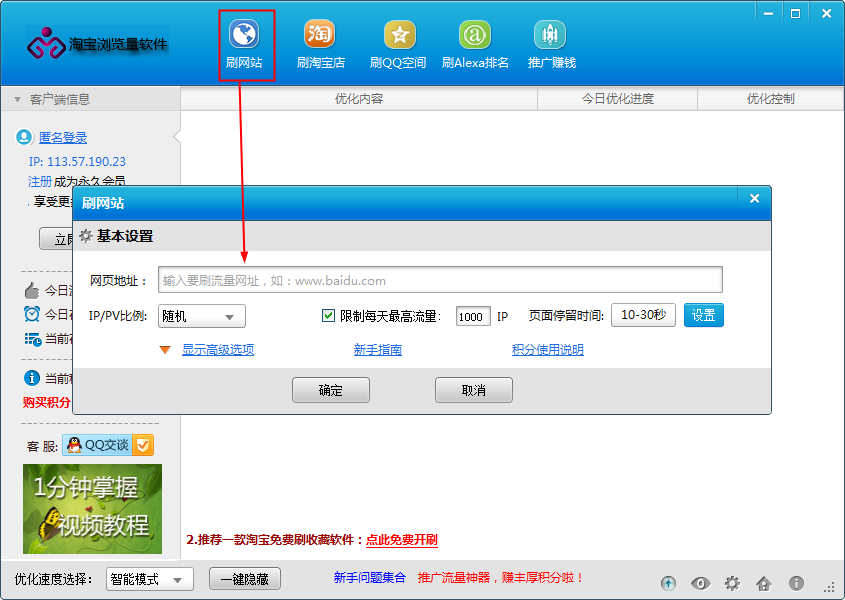This screenshot has height=600, width=845.
Task: Click the list-clock icon in the sidebar
Action: 32,339
